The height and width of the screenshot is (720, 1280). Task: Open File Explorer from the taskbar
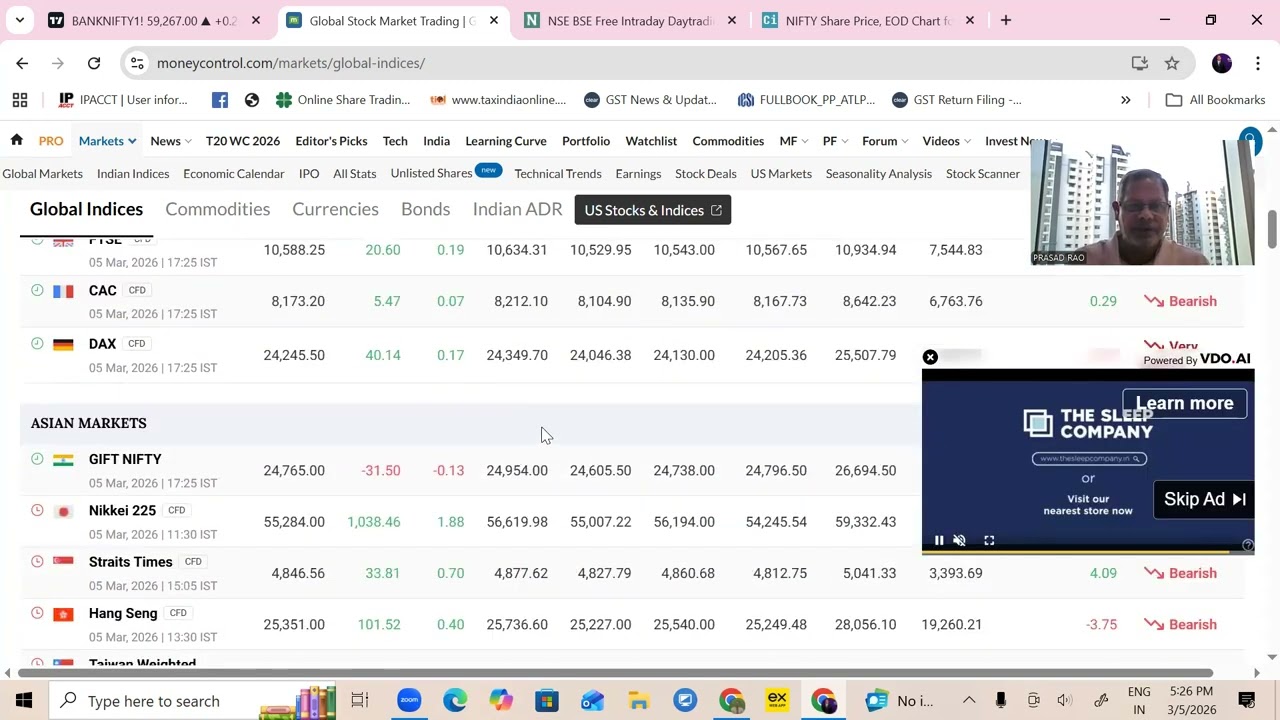coord(639,700)
